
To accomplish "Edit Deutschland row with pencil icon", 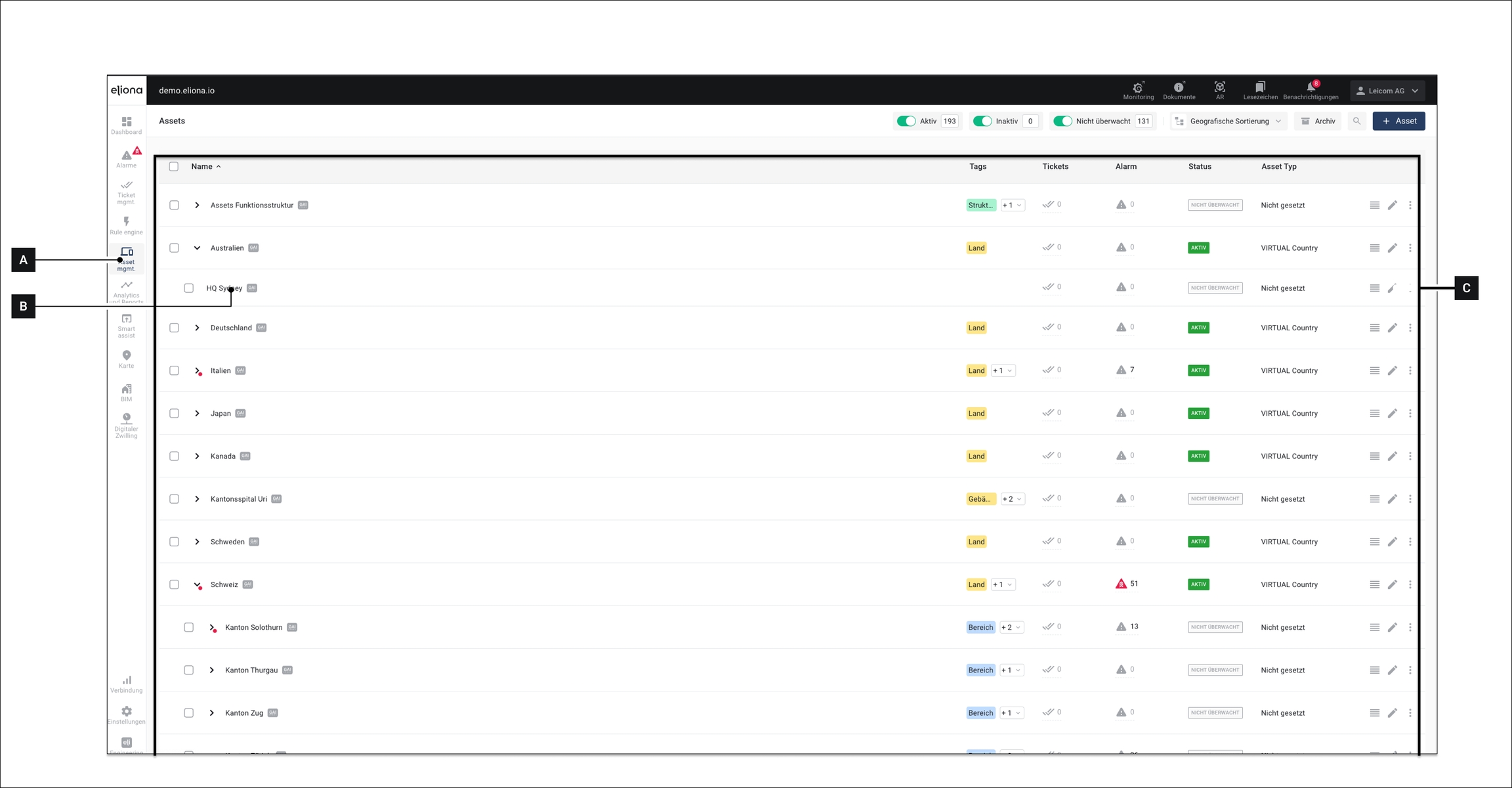I will click(1392, 328).
